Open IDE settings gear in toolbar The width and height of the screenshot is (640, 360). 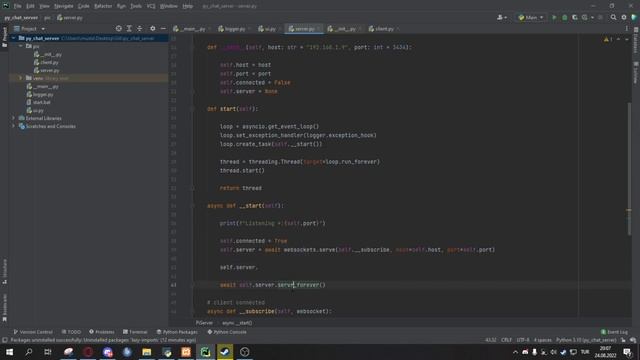tap(624, 18)
